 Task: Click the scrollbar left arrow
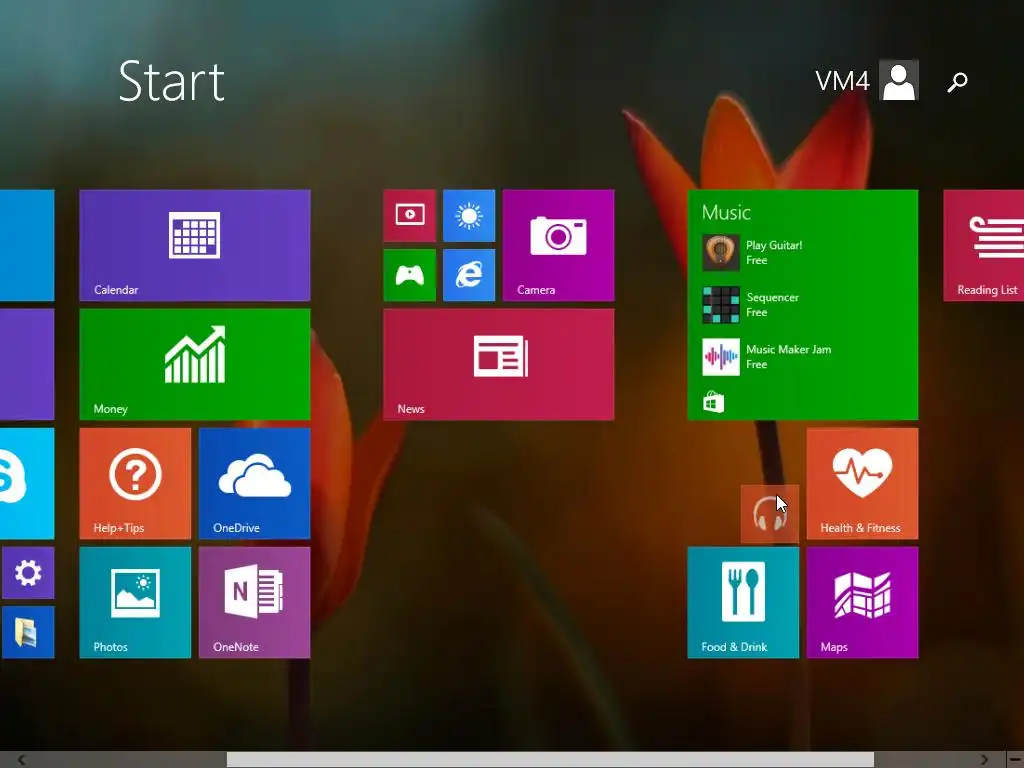click(x=21, y=760)
